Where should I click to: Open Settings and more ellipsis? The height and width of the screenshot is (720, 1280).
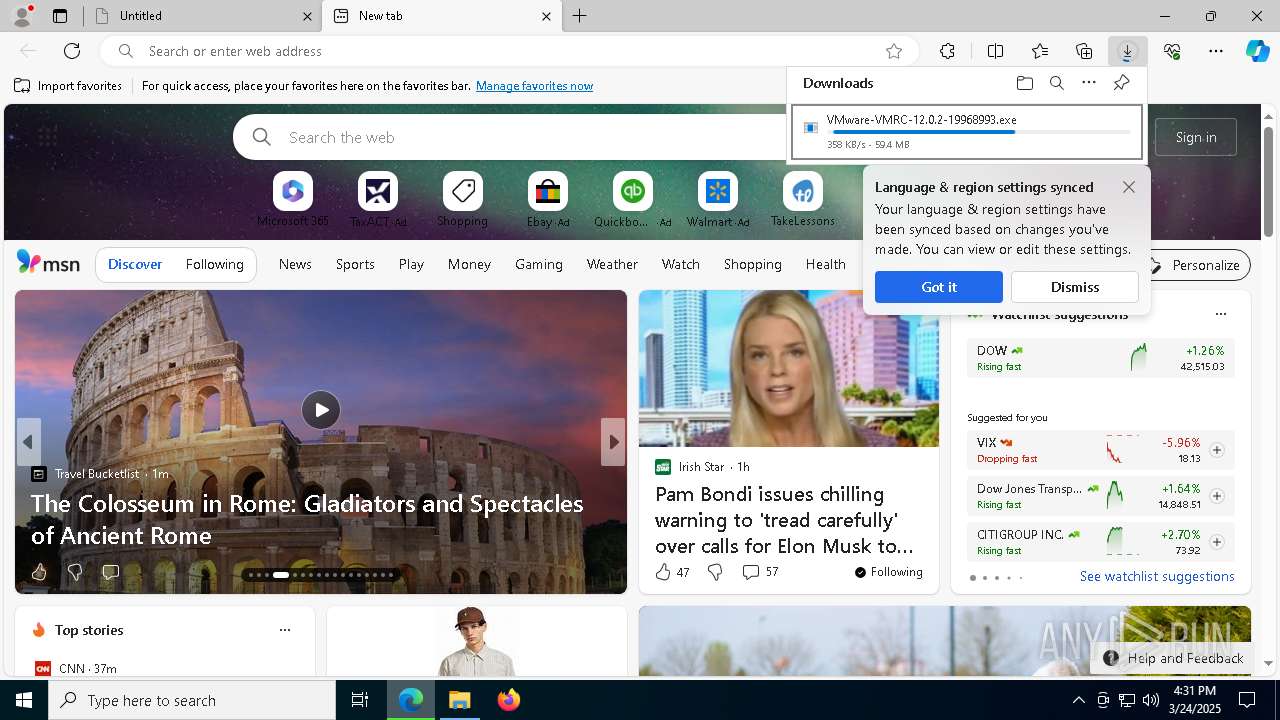coord(1216,51)
